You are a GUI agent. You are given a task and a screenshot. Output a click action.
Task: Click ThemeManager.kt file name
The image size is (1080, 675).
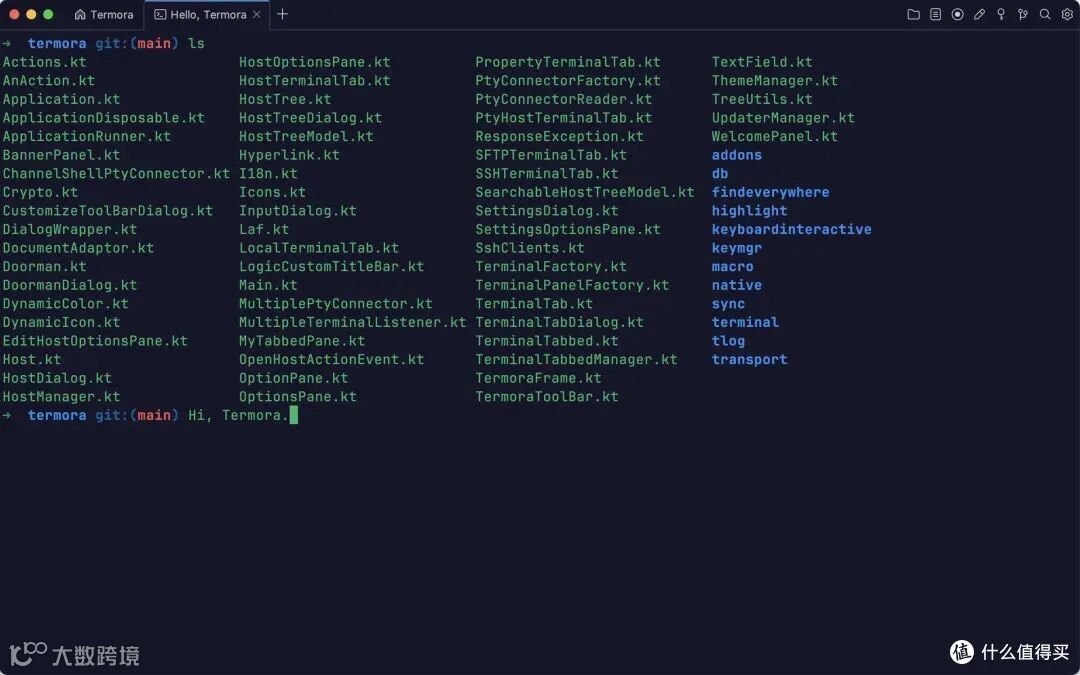click(x=775, y=81)
